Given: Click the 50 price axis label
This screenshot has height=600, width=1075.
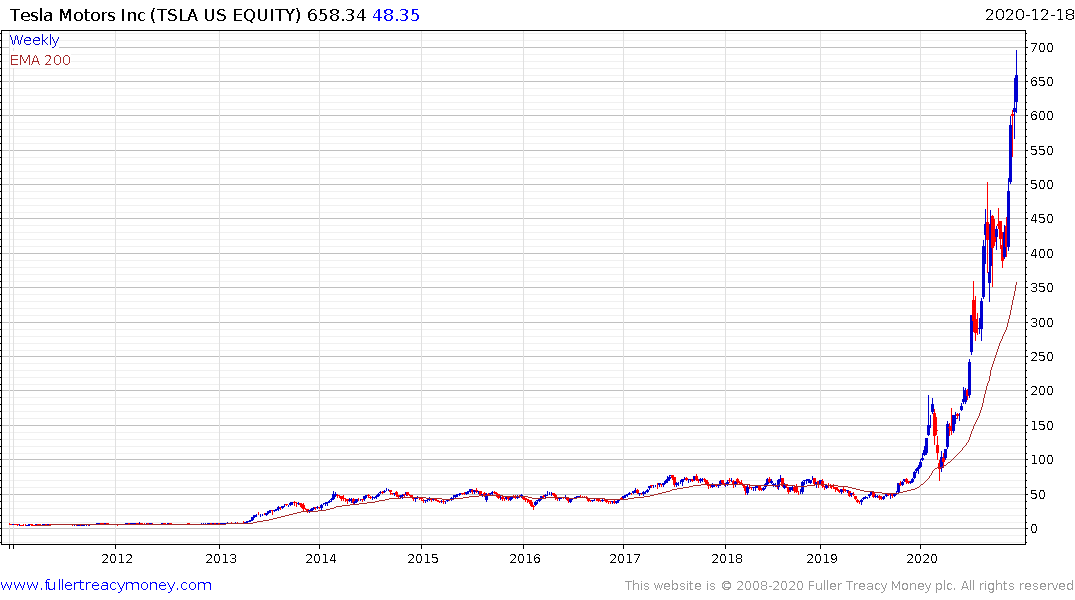Looking at the screenshot, I should [x=1039, y=494].
